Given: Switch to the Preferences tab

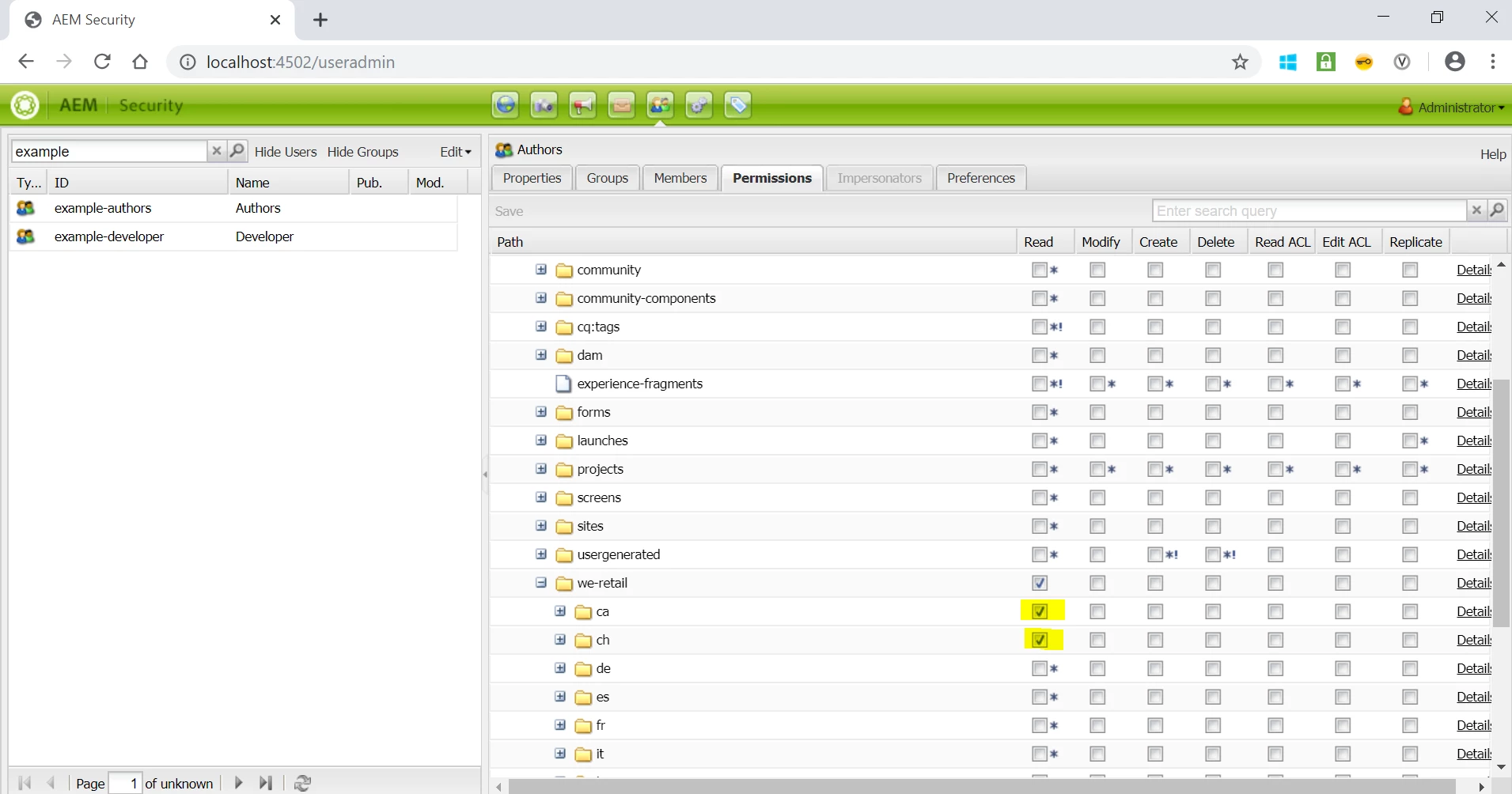Looking at the screenshot, I should (981, 178).
